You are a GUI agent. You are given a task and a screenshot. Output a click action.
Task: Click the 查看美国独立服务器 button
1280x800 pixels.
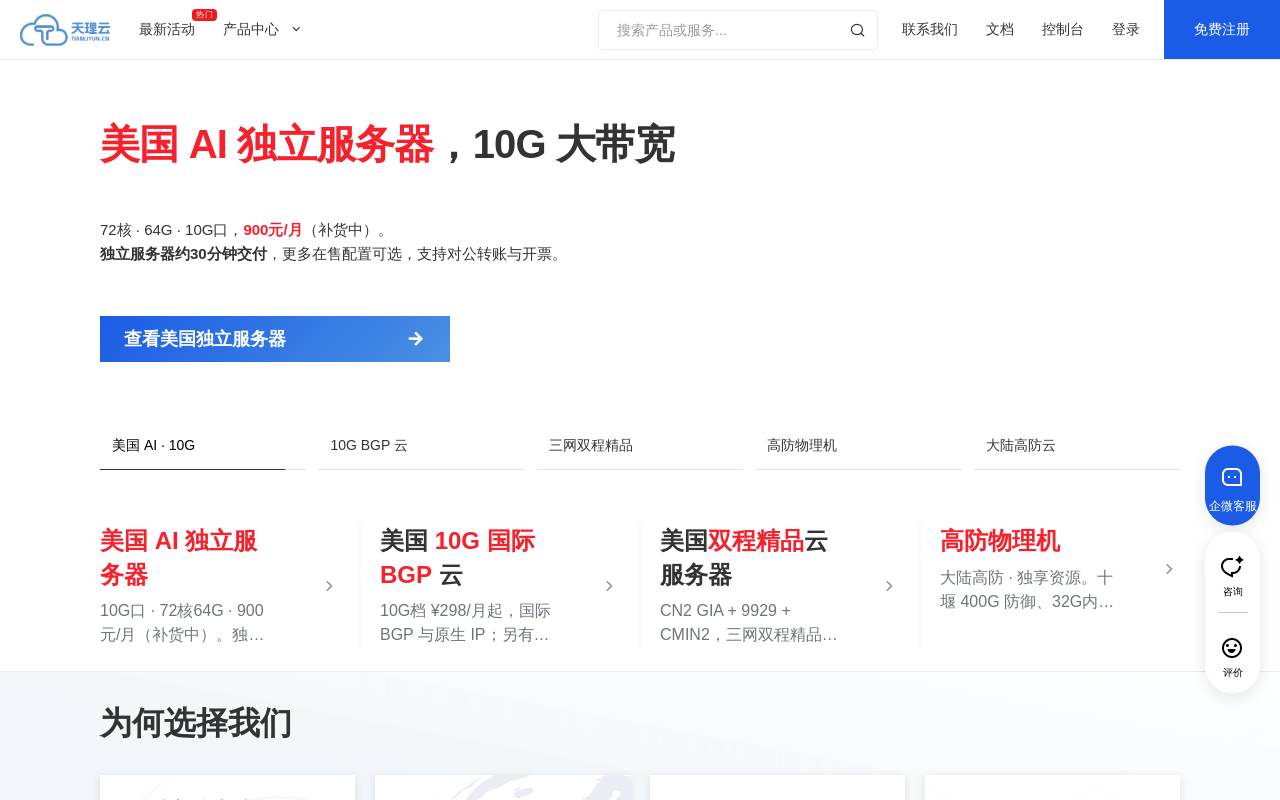click(x=275, y=339)
